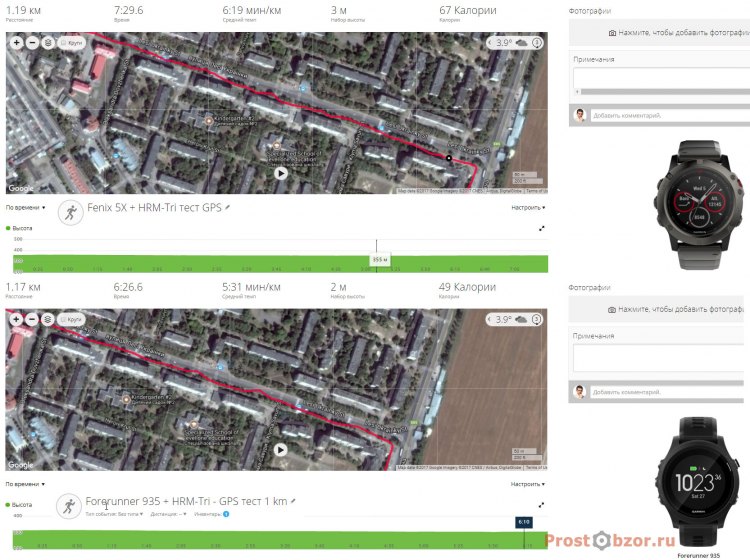Open 'По времени' dropdown under Fenix 5X map
Screen dimensions: 750x560
pyautogui.click(x=25, y=208)
